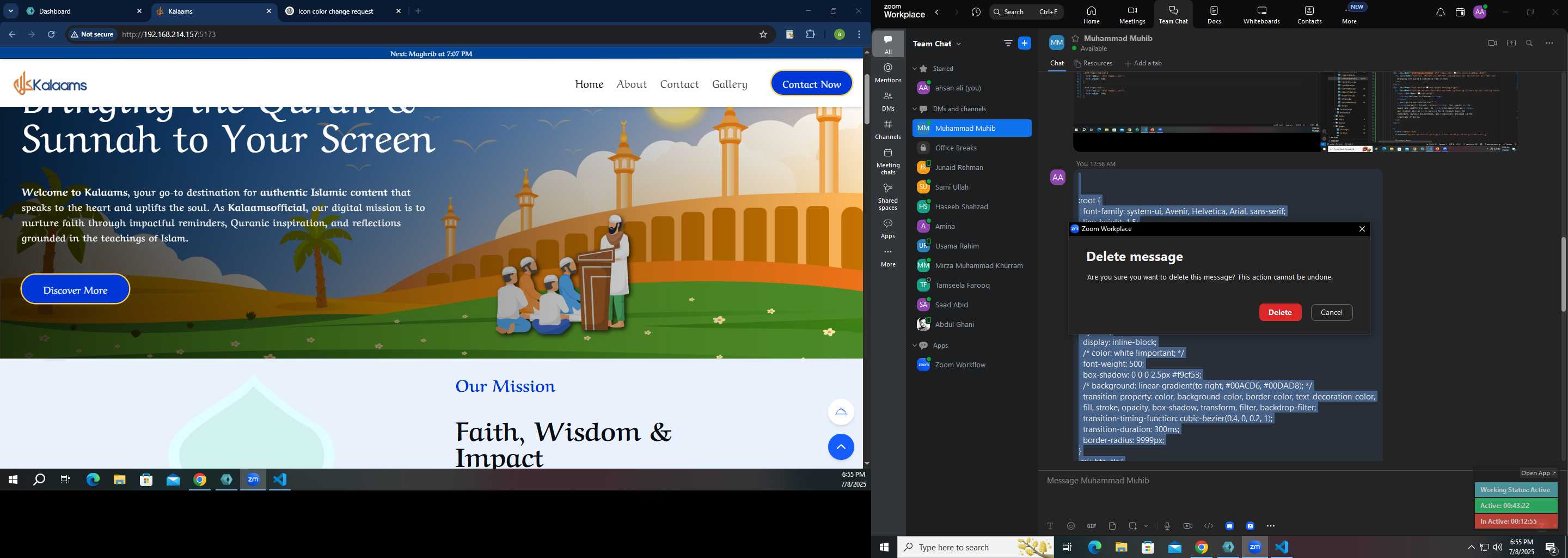The height and width of the screenshot is (558, 1568).
Task: Open the DMs section in sidebar
Action: (x=888, y=101)
